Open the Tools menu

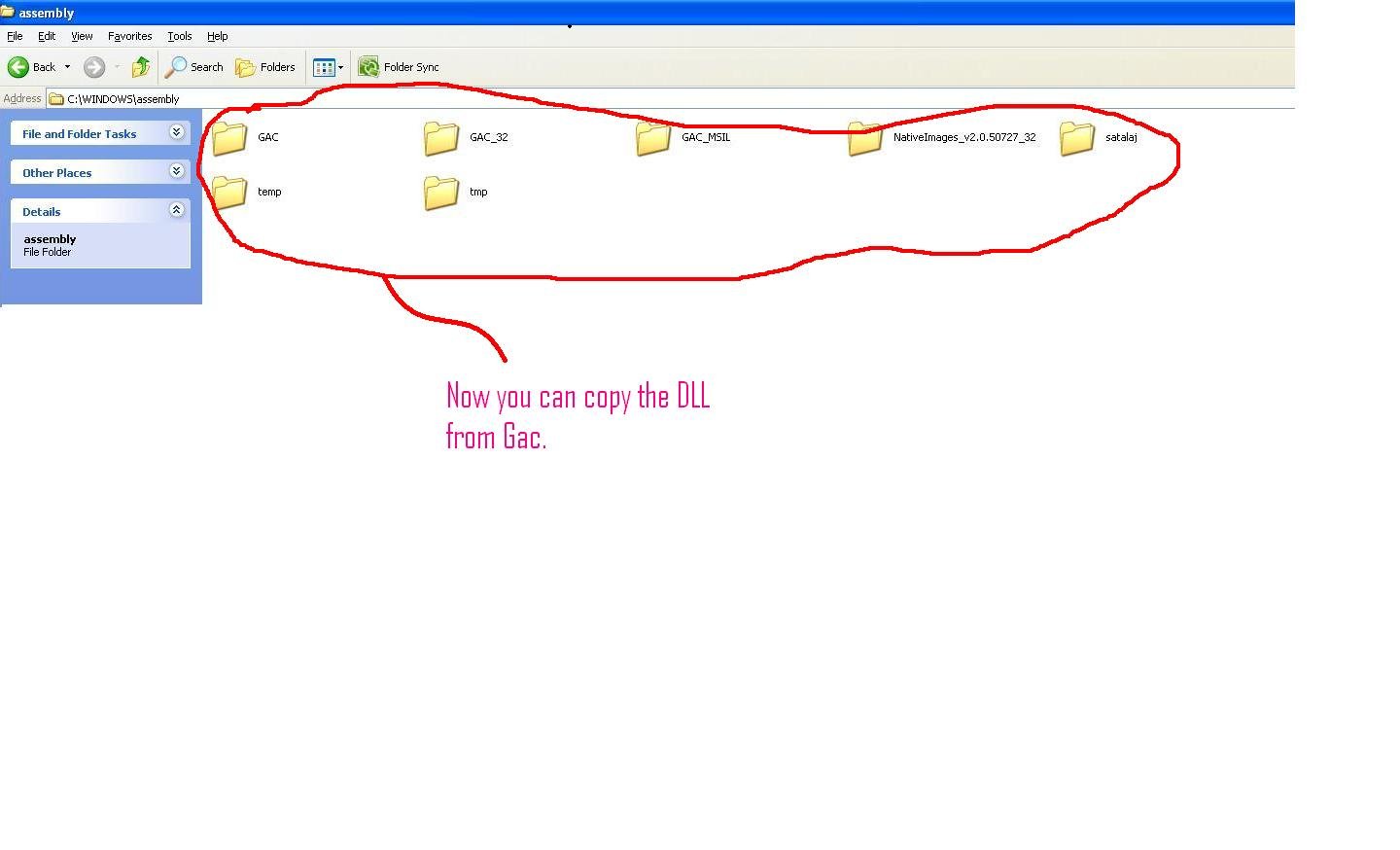coord(180,36)
